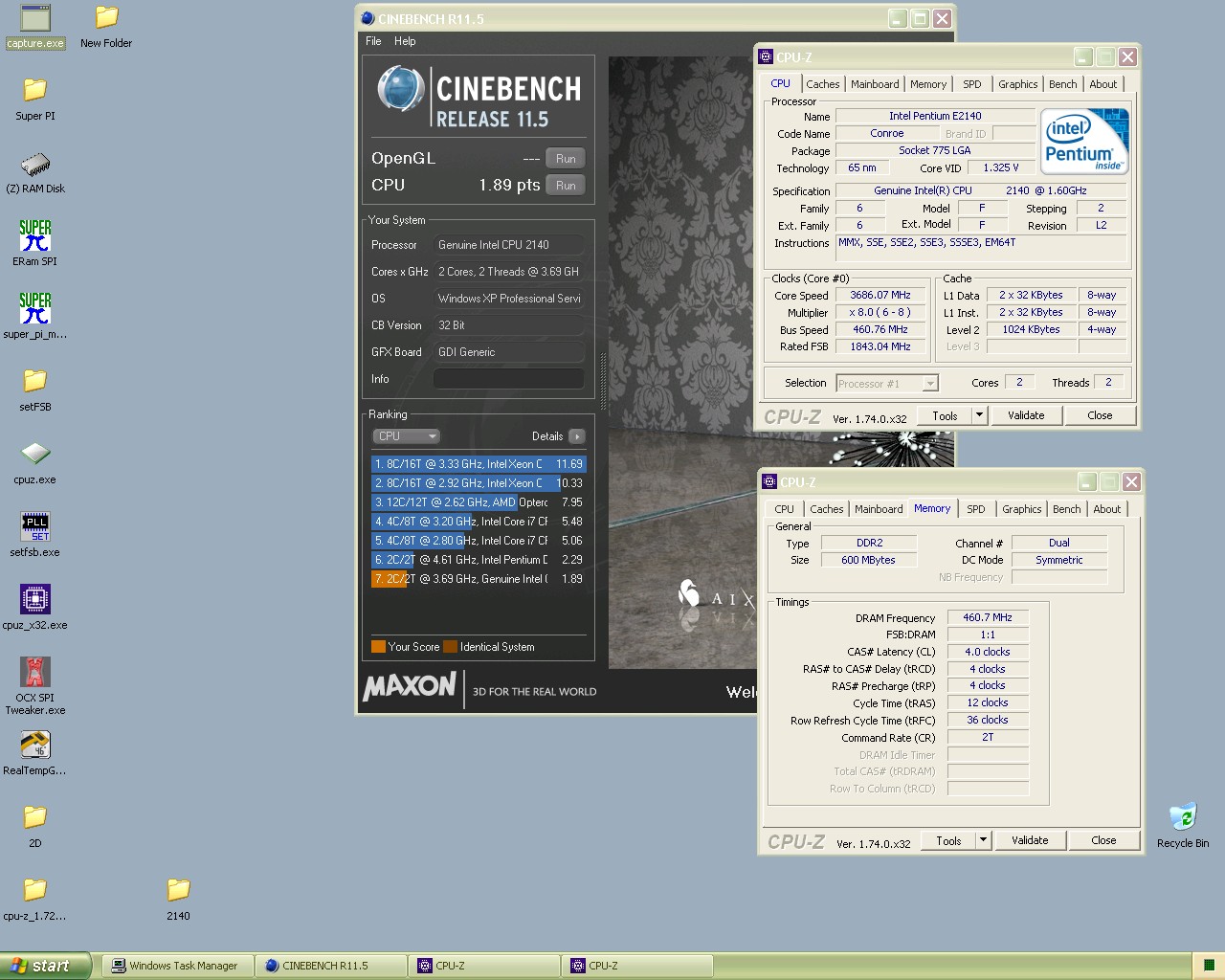
Task: Click Close in lower CPU-Z window
Action: pos(1103,840)
